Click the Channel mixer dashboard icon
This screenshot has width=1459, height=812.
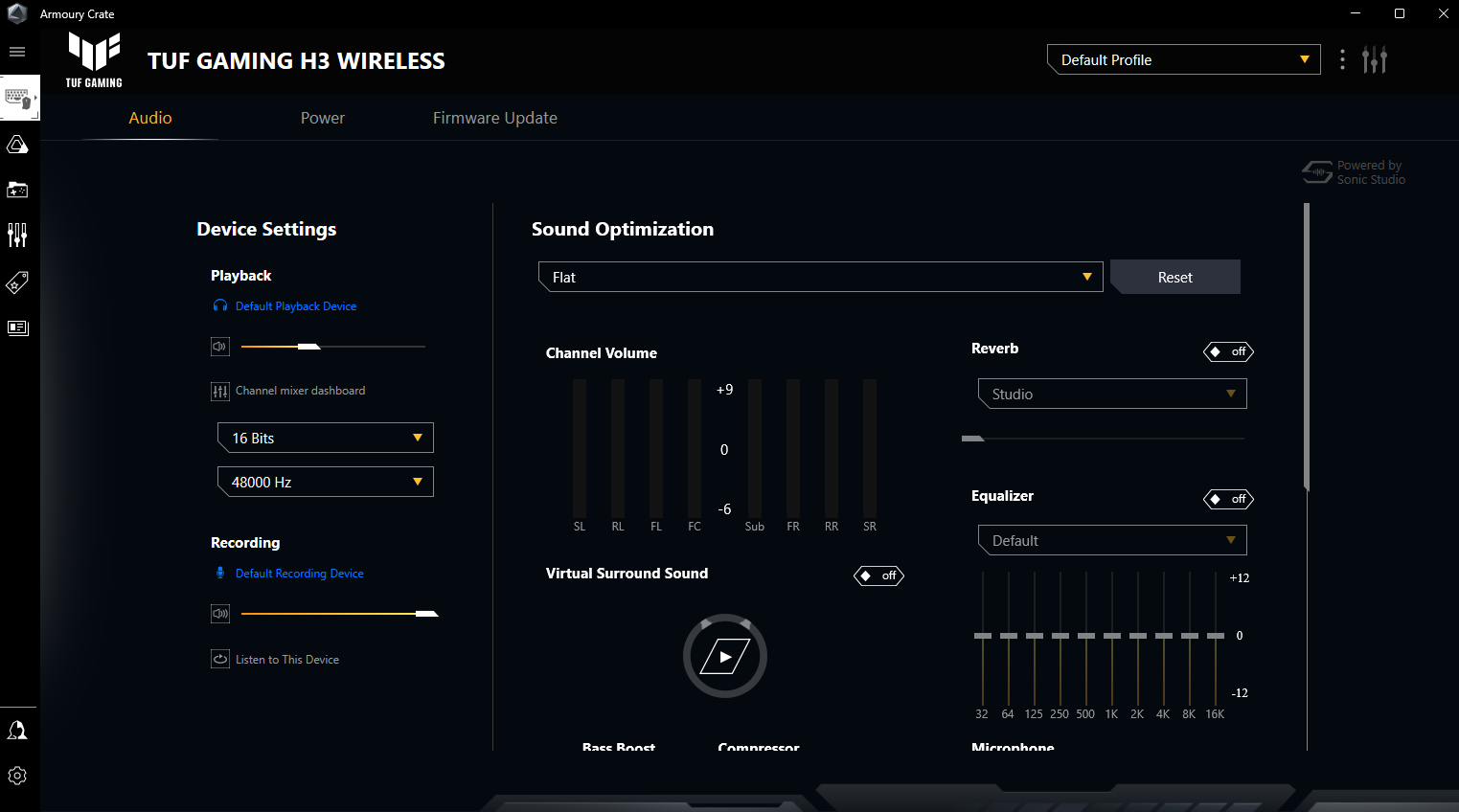pos(220,391)
